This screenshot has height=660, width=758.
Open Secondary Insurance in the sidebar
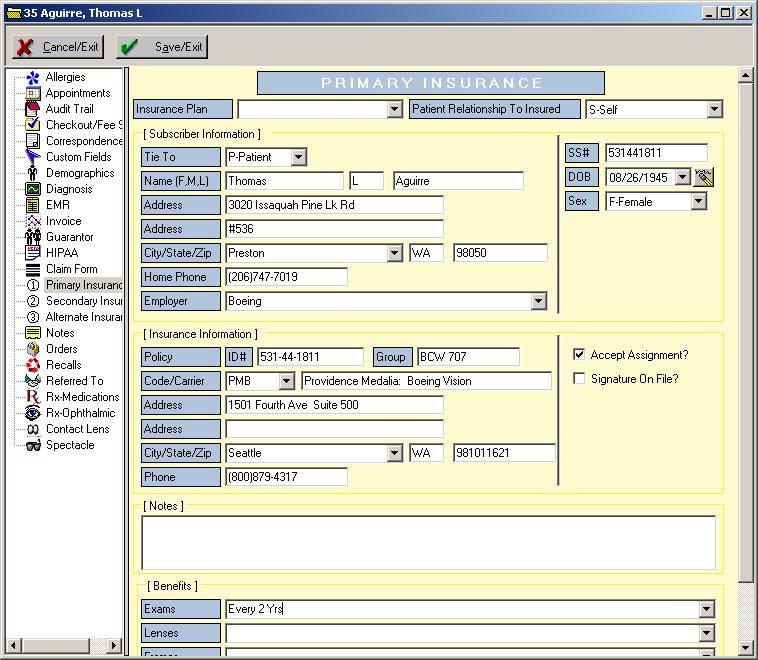pyautogui.click(x=84, y=301)
